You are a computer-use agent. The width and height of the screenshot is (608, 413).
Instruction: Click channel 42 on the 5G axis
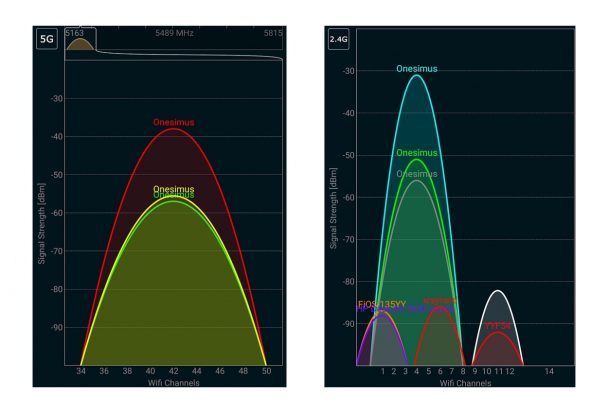173,371
